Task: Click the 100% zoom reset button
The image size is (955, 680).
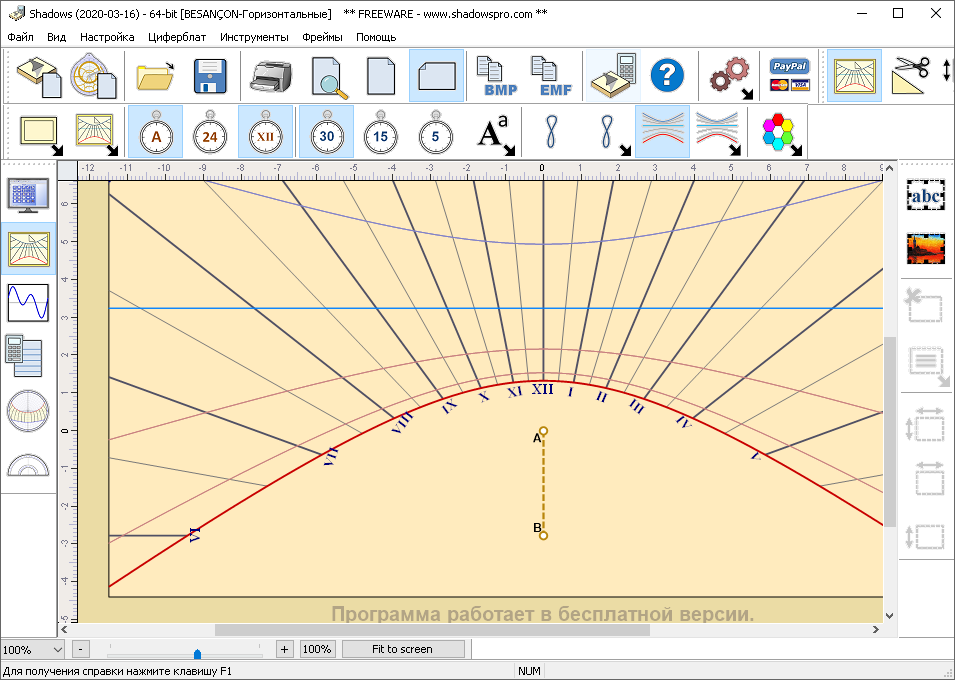Action: [317, 650]
